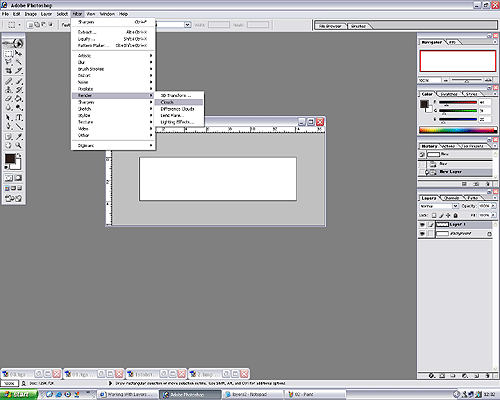Open the layer Opacity slider arrow

[493, 206]
